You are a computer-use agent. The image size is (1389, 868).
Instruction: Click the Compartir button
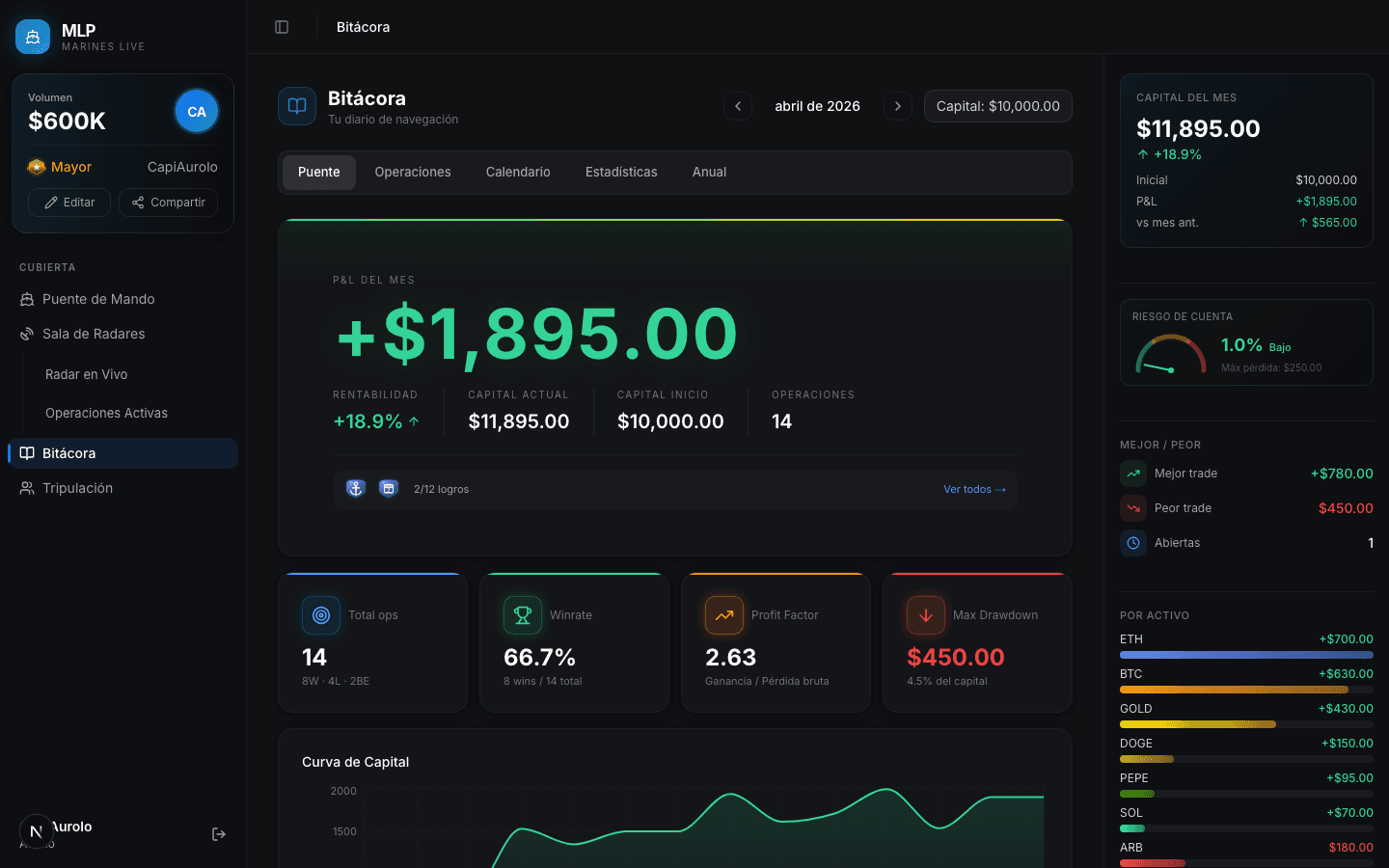pos(169,203)
